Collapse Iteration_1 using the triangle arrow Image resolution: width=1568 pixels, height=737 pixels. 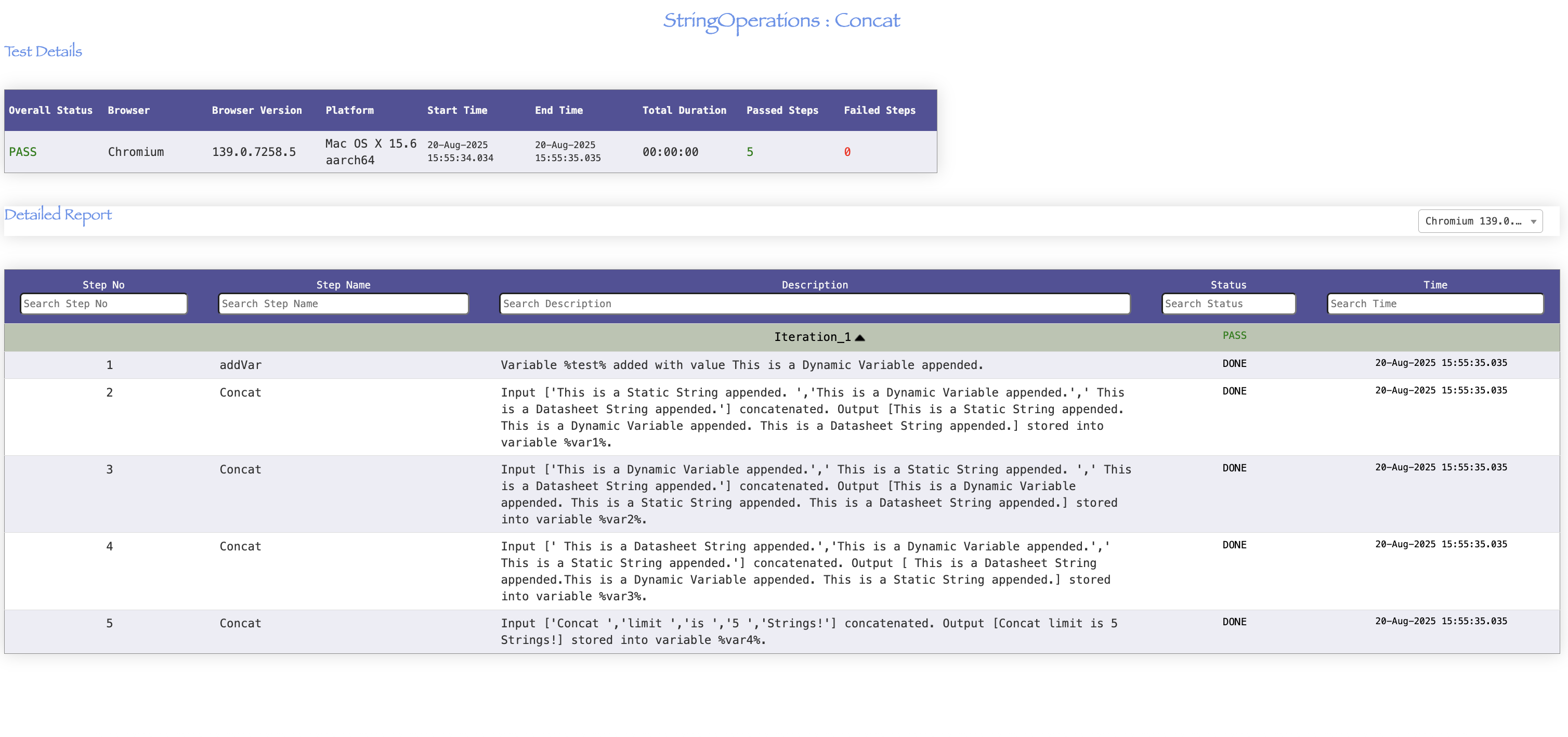tap(859, 338)
